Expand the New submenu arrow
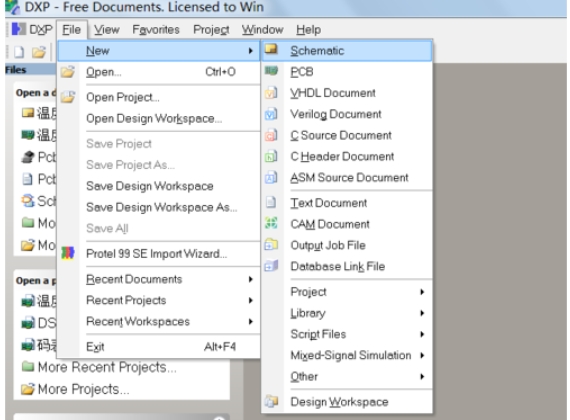This screenshot has width=570, height=420. pos(250,51)
